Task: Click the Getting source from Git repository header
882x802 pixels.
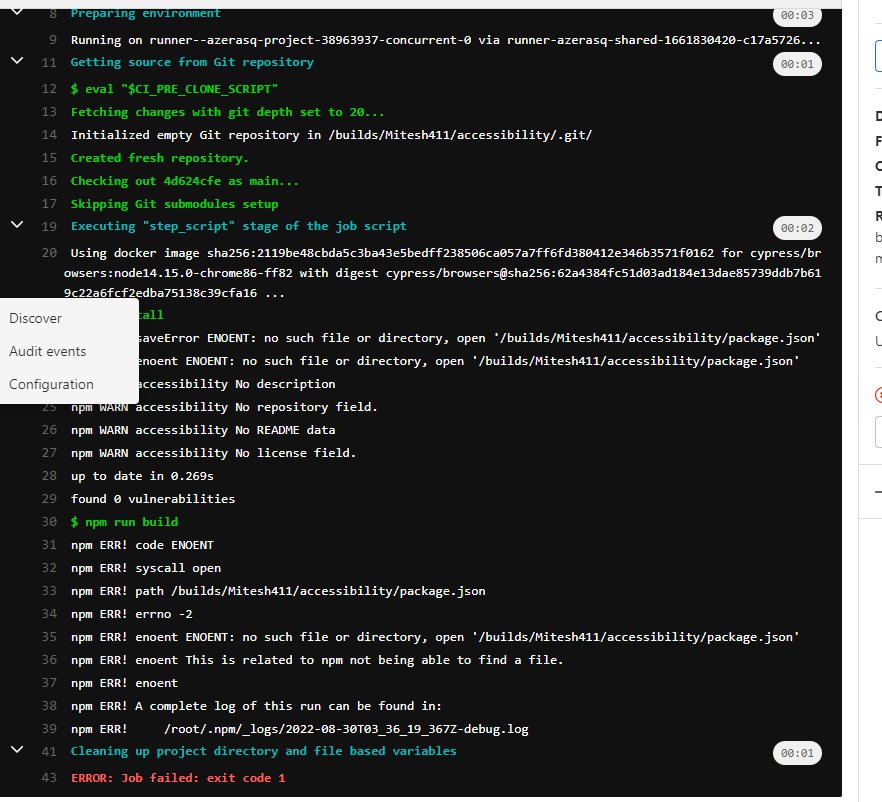Action: tap(192, 62)
